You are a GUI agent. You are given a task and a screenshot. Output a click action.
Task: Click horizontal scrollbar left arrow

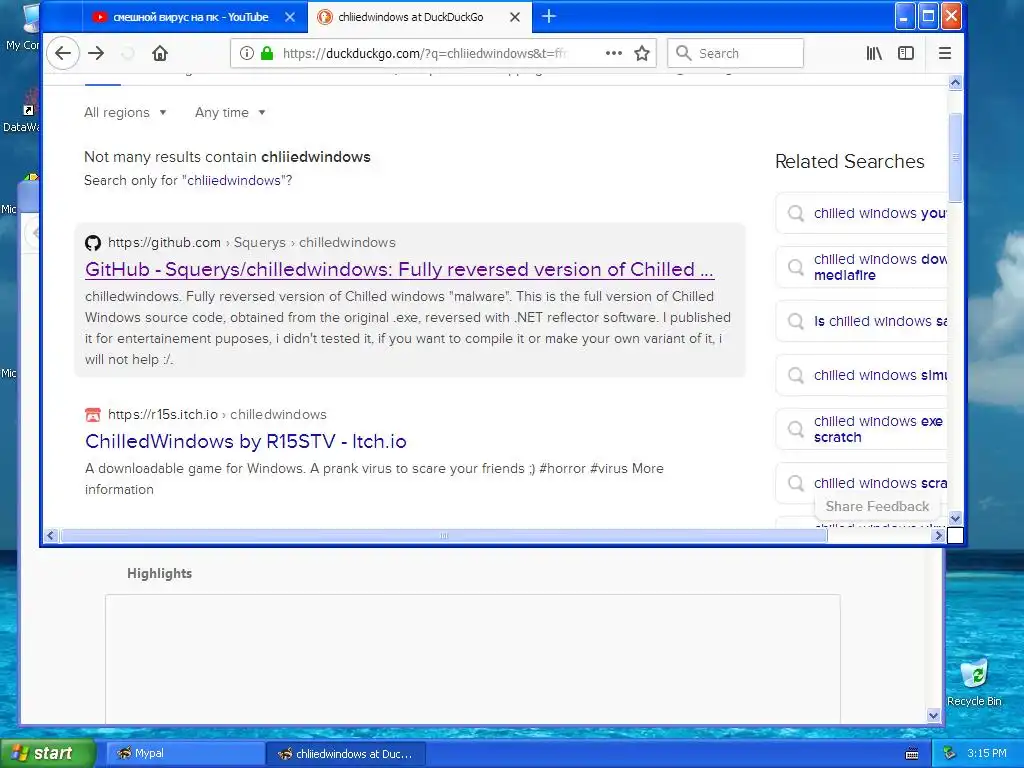click(x=50, y=536)
